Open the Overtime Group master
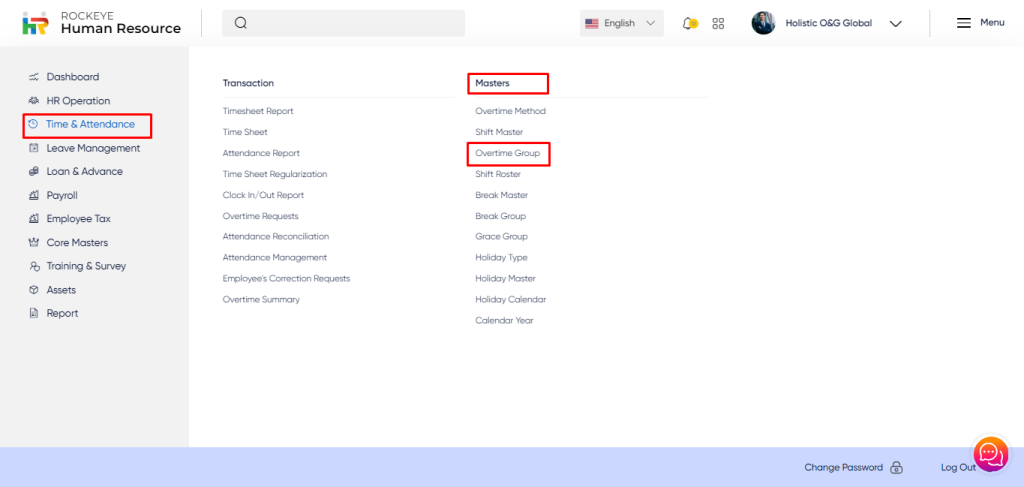The width and height of the screenshot is (1024, 487). [507, 153]
